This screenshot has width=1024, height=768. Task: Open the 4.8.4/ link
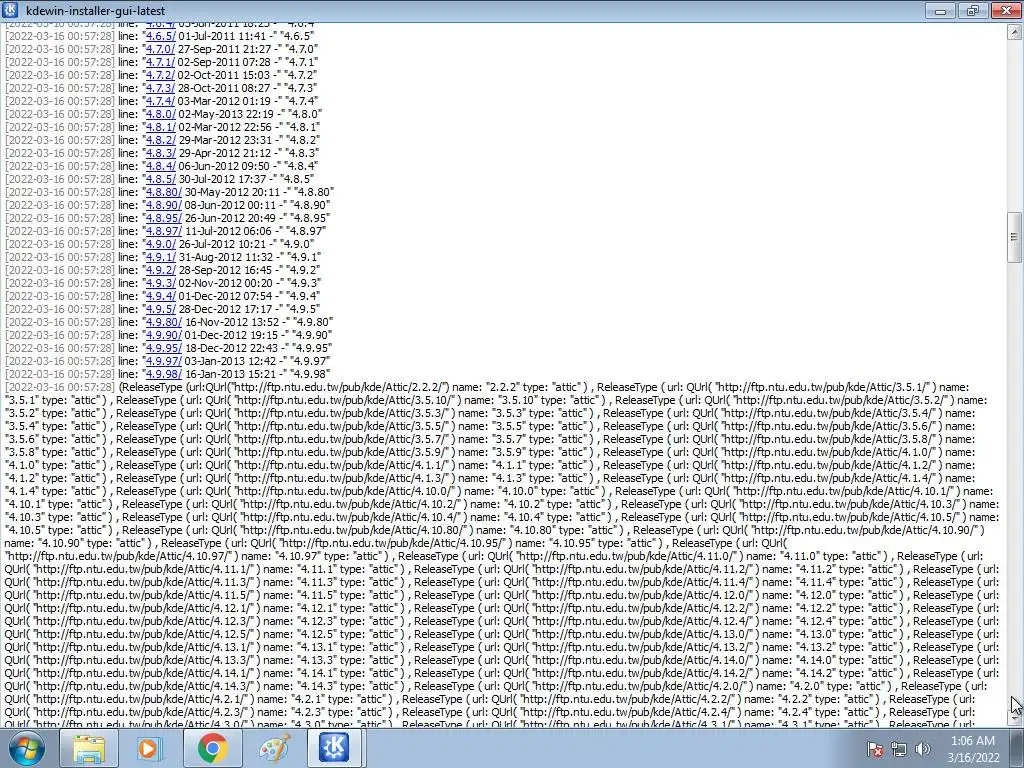(x=160, y=166)
